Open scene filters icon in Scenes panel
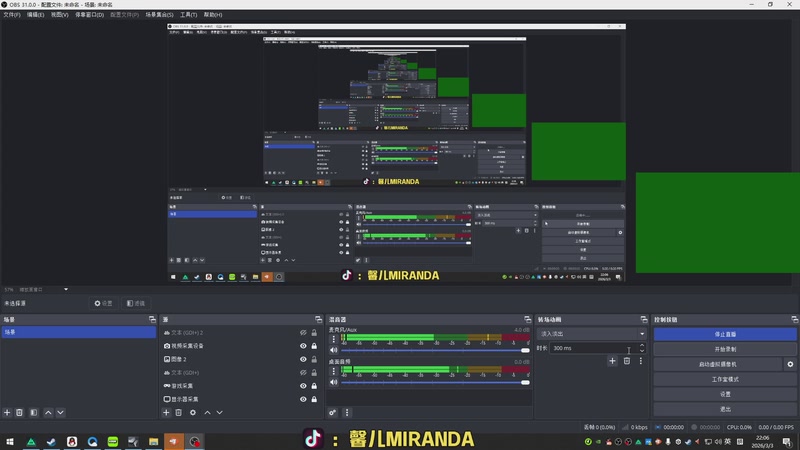 (x=34, y=412)
